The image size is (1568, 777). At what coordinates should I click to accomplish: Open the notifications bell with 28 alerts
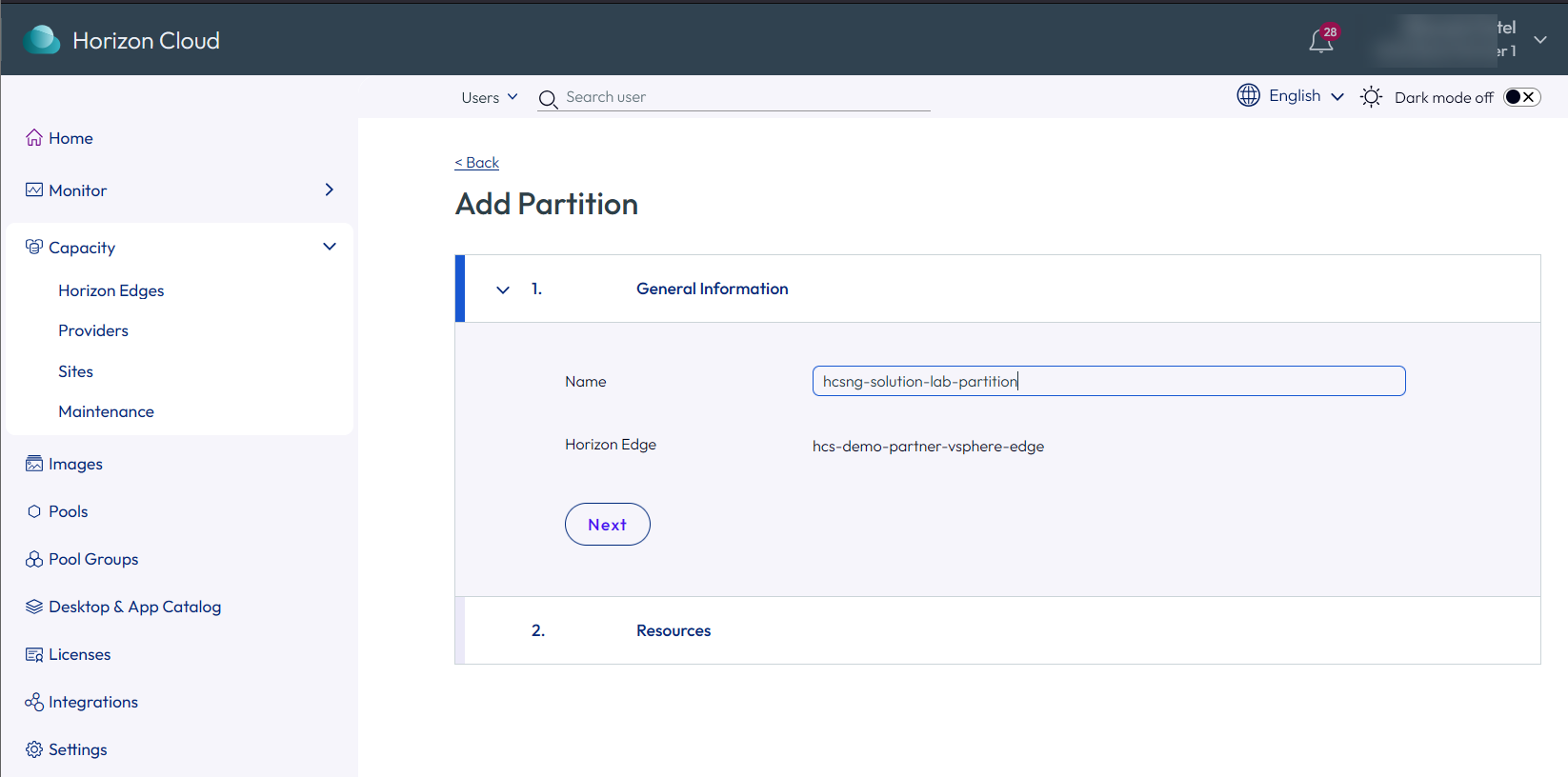(1321, 40)
